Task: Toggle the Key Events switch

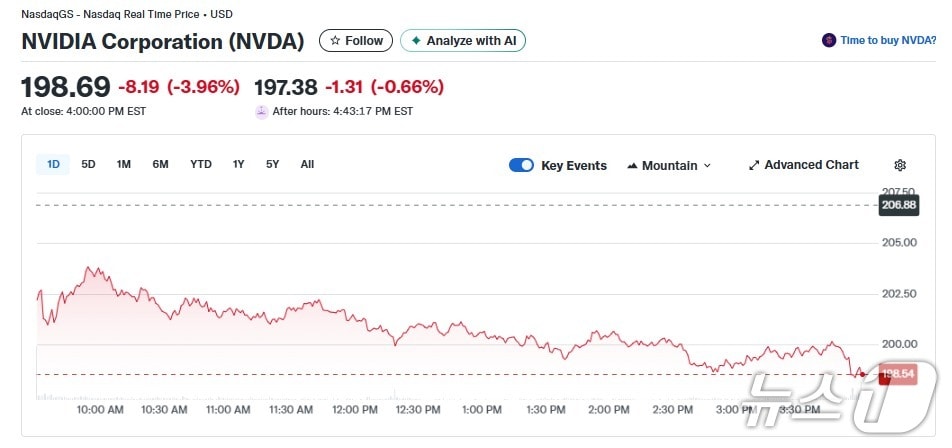Action: pos(521,165)
